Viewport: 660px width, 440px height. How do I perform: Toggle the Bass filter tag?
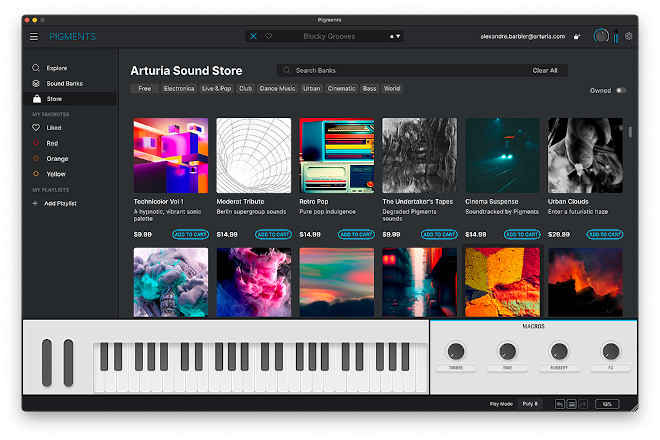[x=370, y=88]
